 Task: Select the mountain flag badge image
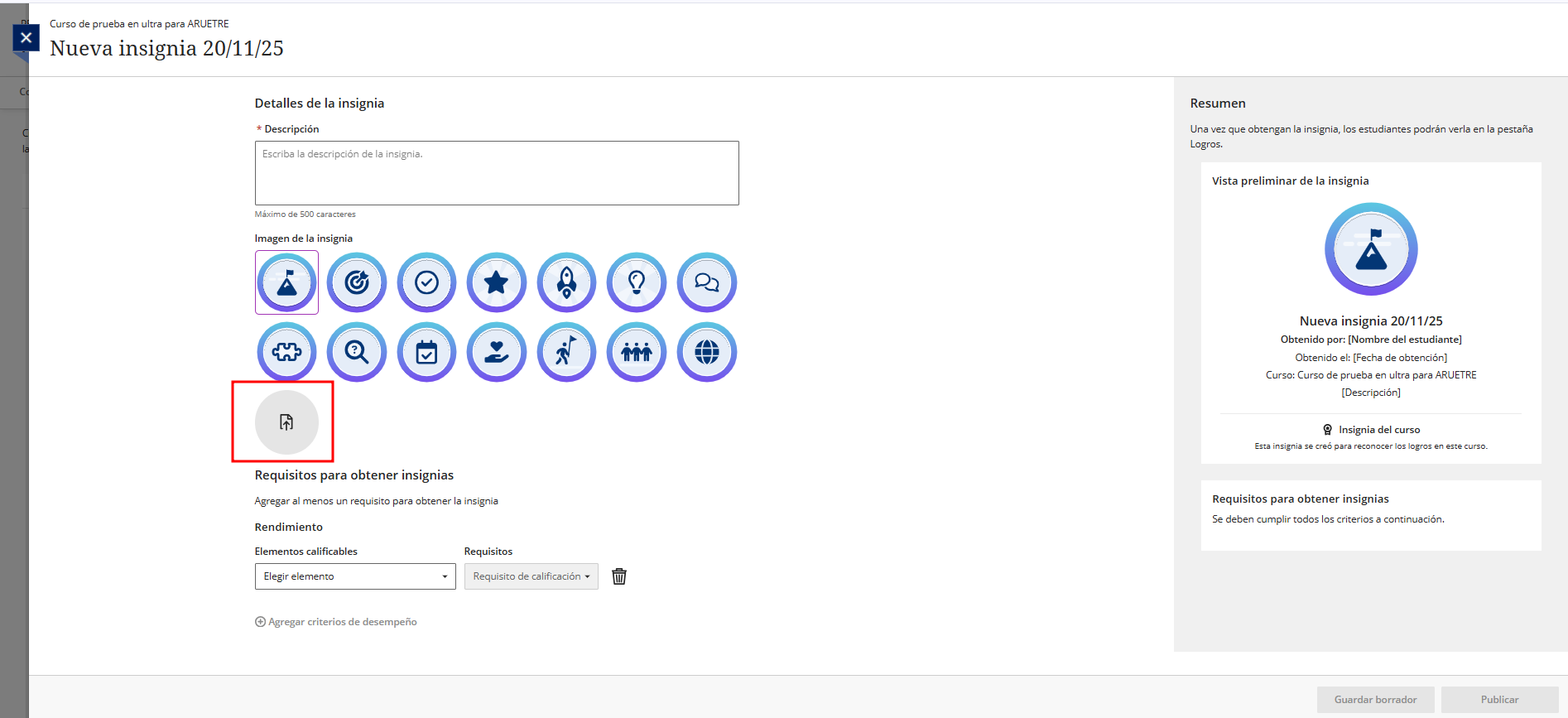click(x=286, y=282)
